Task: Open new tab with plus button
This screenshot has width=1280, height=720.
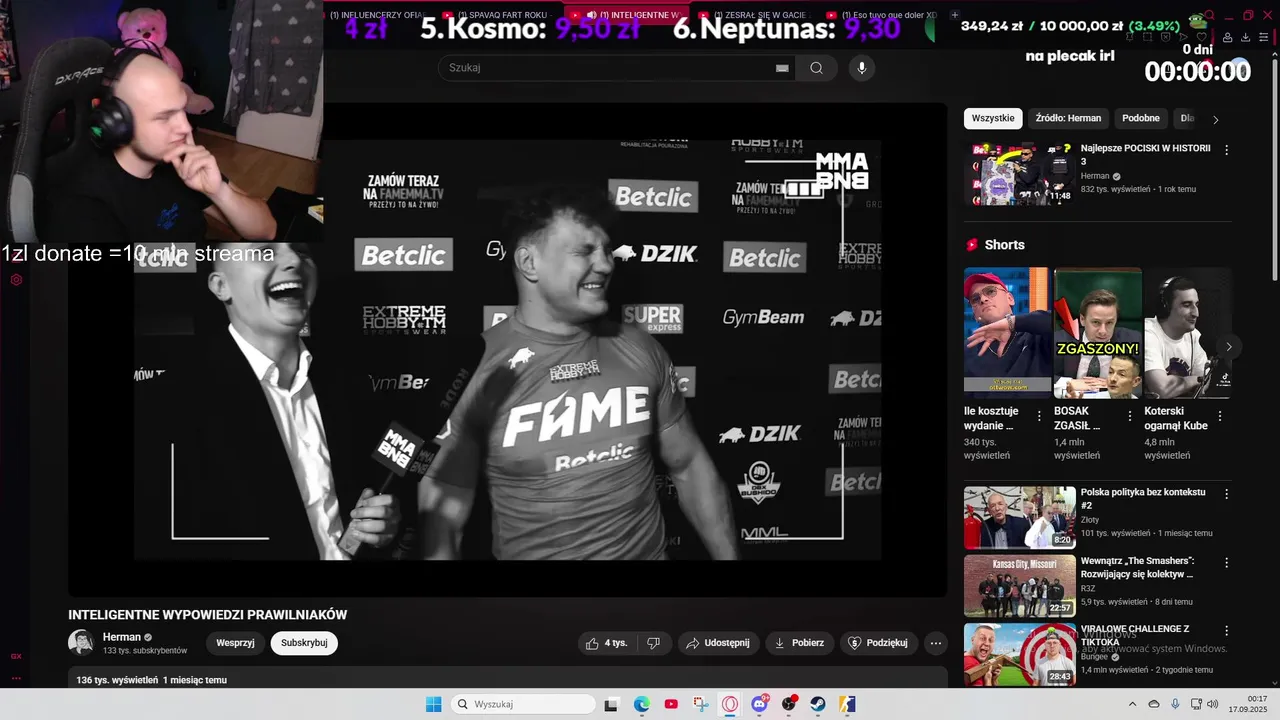Action: coord(954,15)
